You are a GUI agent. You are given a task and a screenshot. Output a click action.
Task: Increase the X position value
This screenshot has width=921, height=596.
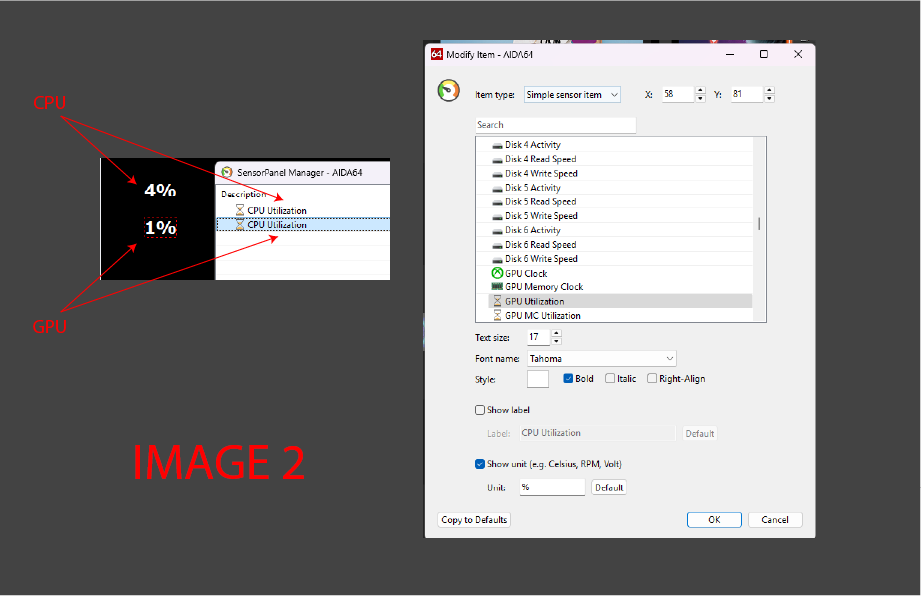pos(700,90)
